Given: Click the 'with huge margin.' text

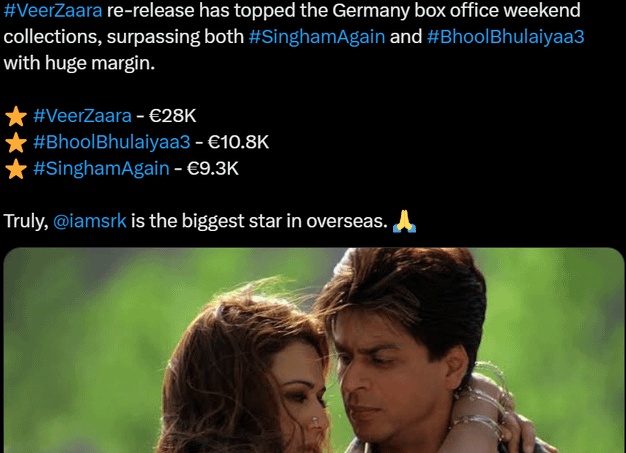Looking at the screenshot, I should pyautogui.click(x=79, y=63).
